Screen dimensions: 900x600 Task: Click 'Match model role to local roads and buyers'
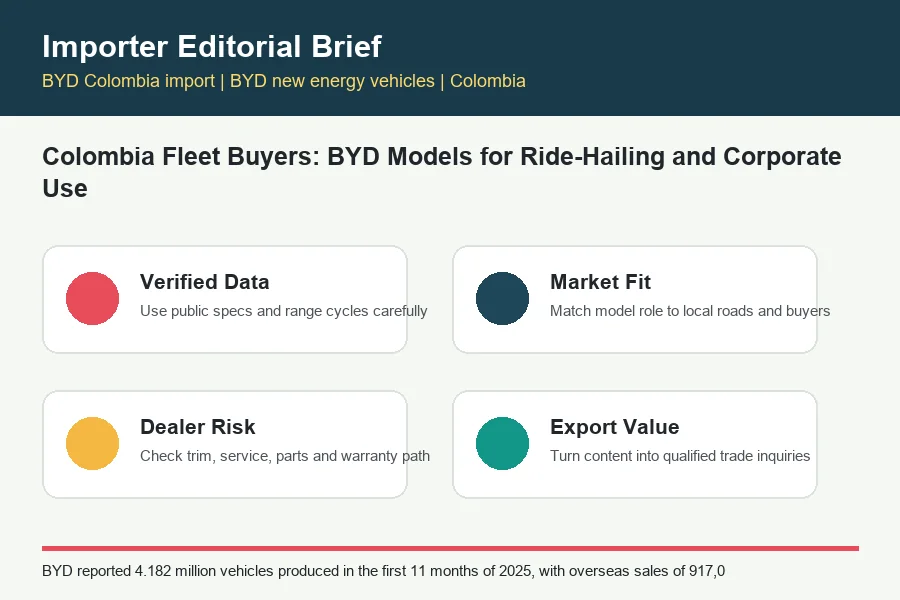click(x=690, y=311)
